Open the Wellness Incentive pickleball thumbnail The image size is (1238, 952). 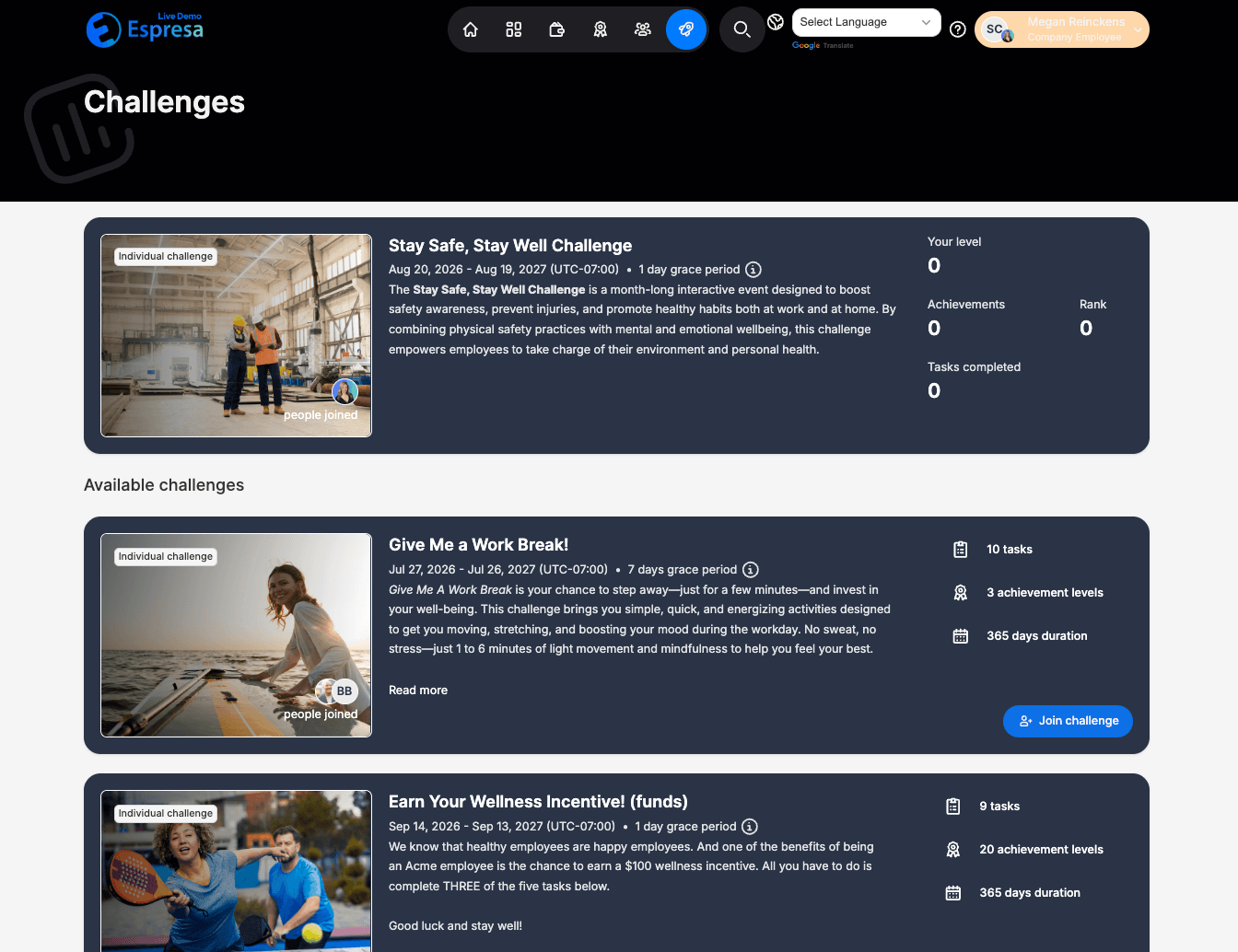236,871
